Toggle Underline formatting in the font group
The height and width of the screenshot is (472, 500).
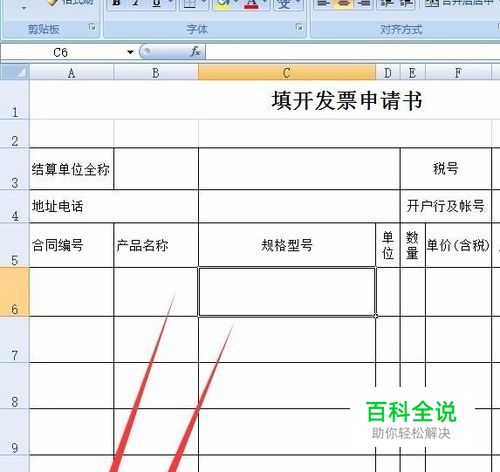click(157, 3)
